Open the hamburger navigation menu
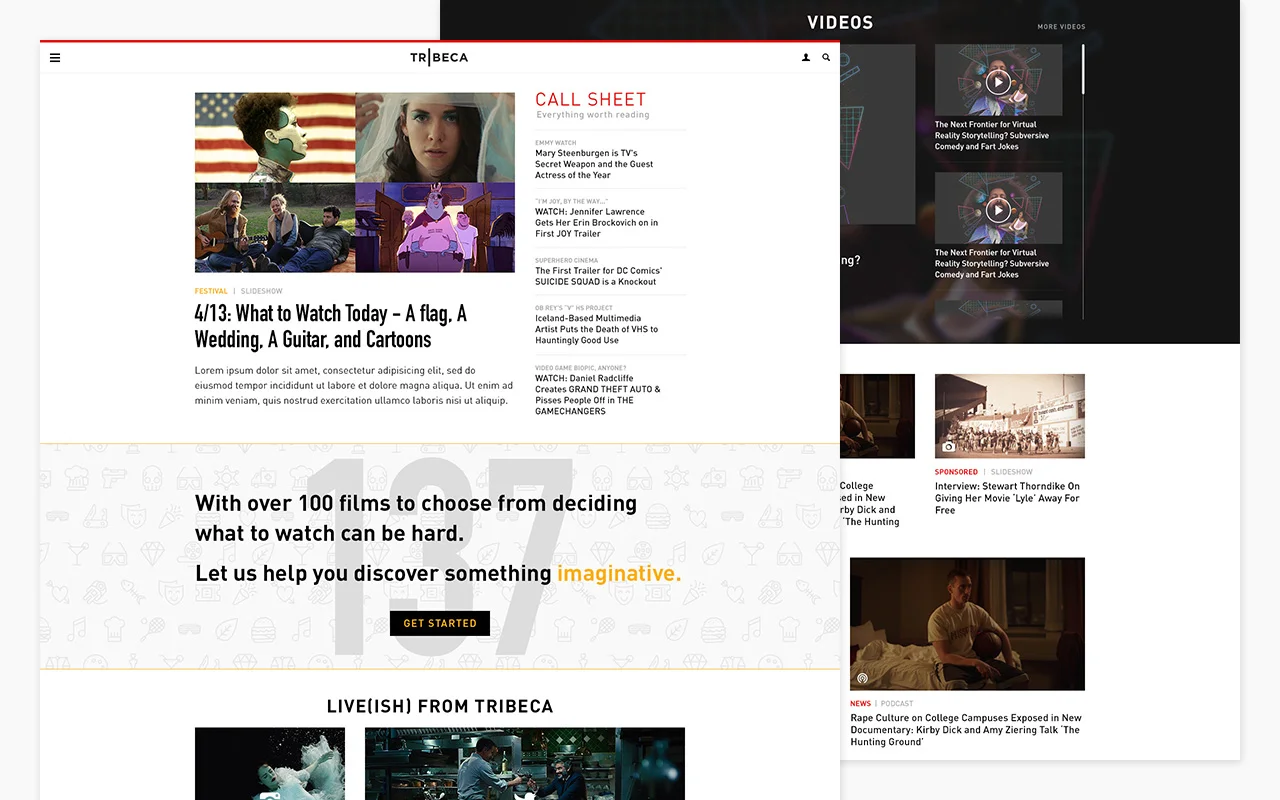1280x800 pixels. (55, 57)
